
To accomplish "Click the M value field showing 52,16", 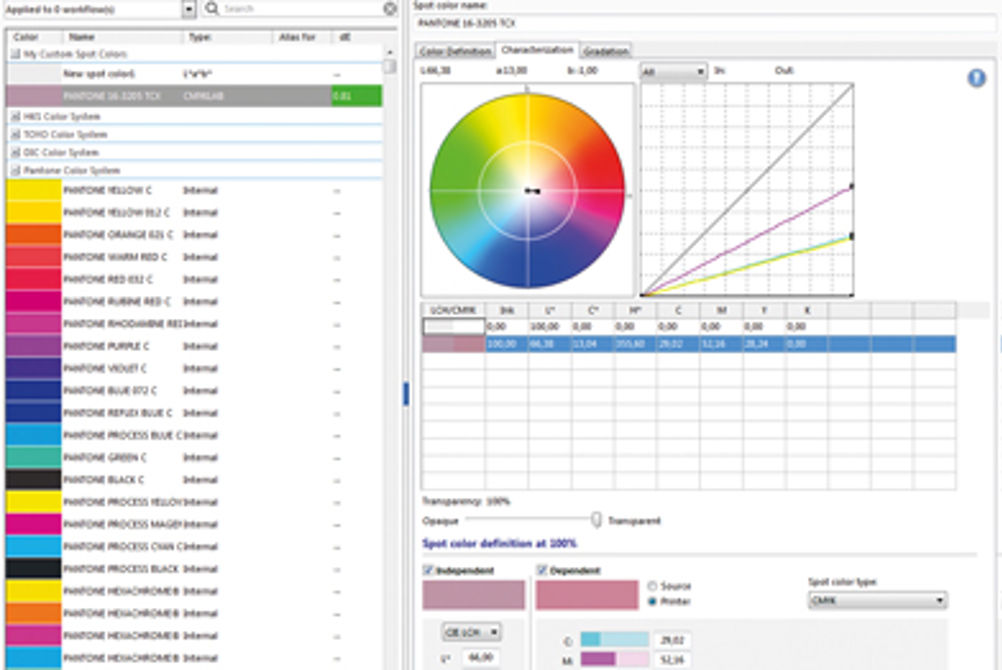I will (x=672, y=659).
